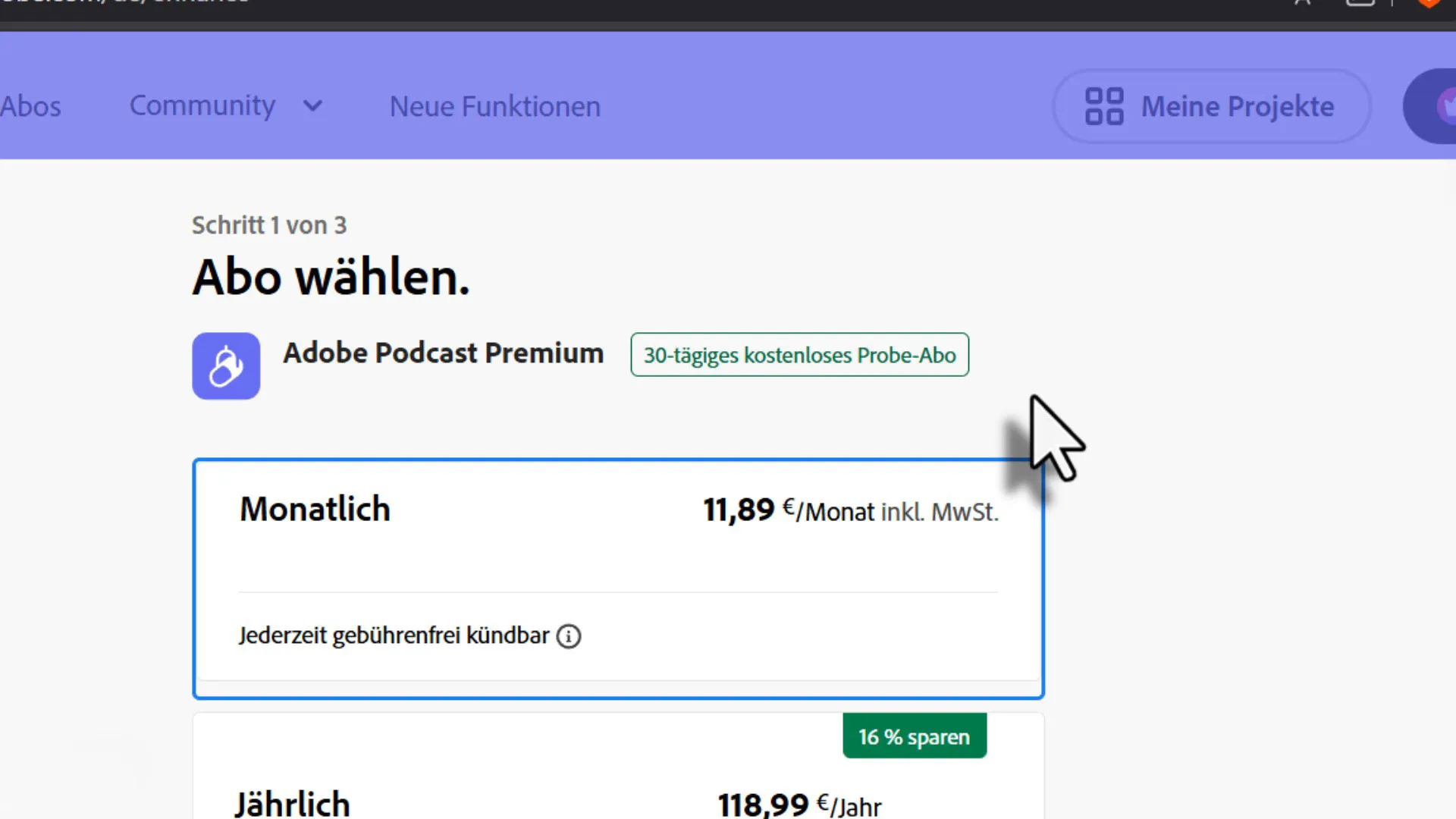This screenshot has width=1456, height=819.
Task: Go to Neue Funktionen page
Action: click(494, 107)
